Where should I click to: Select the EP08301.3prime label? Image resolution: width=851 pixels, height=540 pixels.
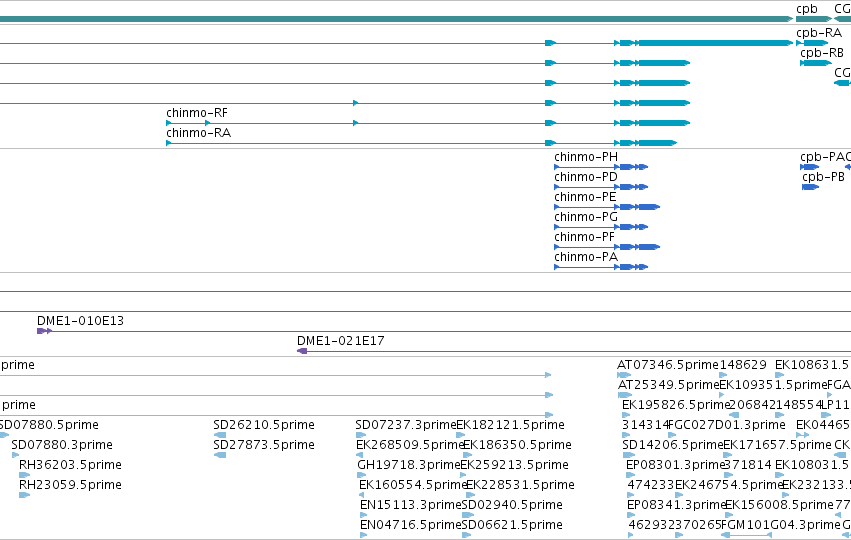676,465
